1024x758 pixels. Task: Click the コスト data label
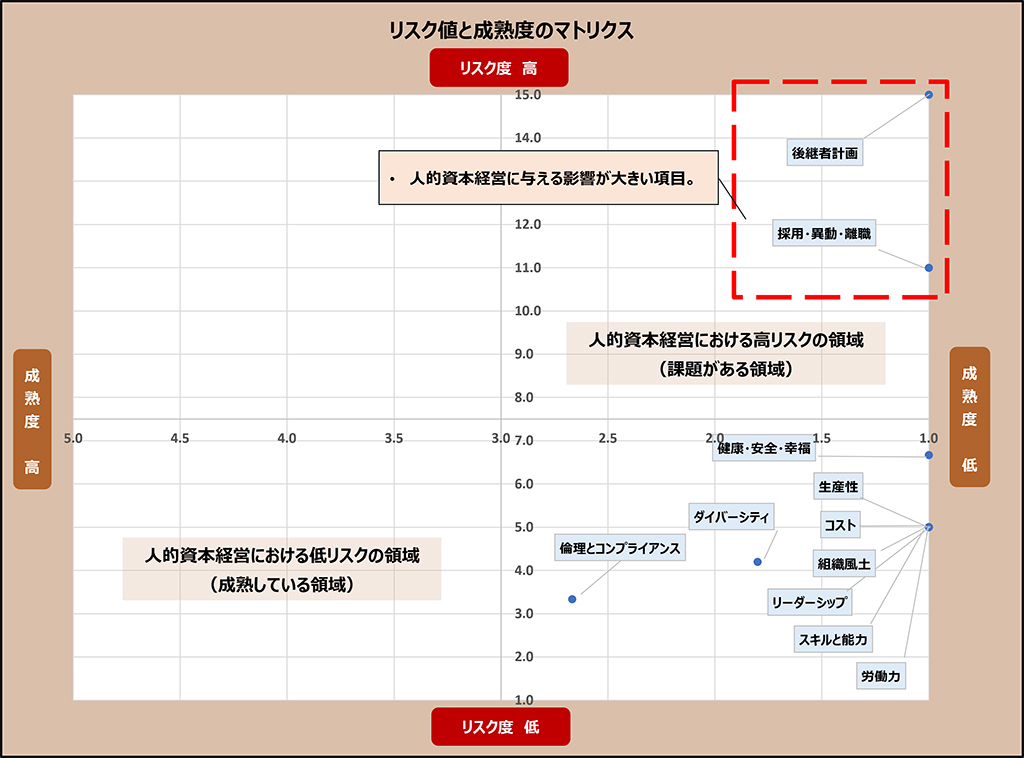838,525
